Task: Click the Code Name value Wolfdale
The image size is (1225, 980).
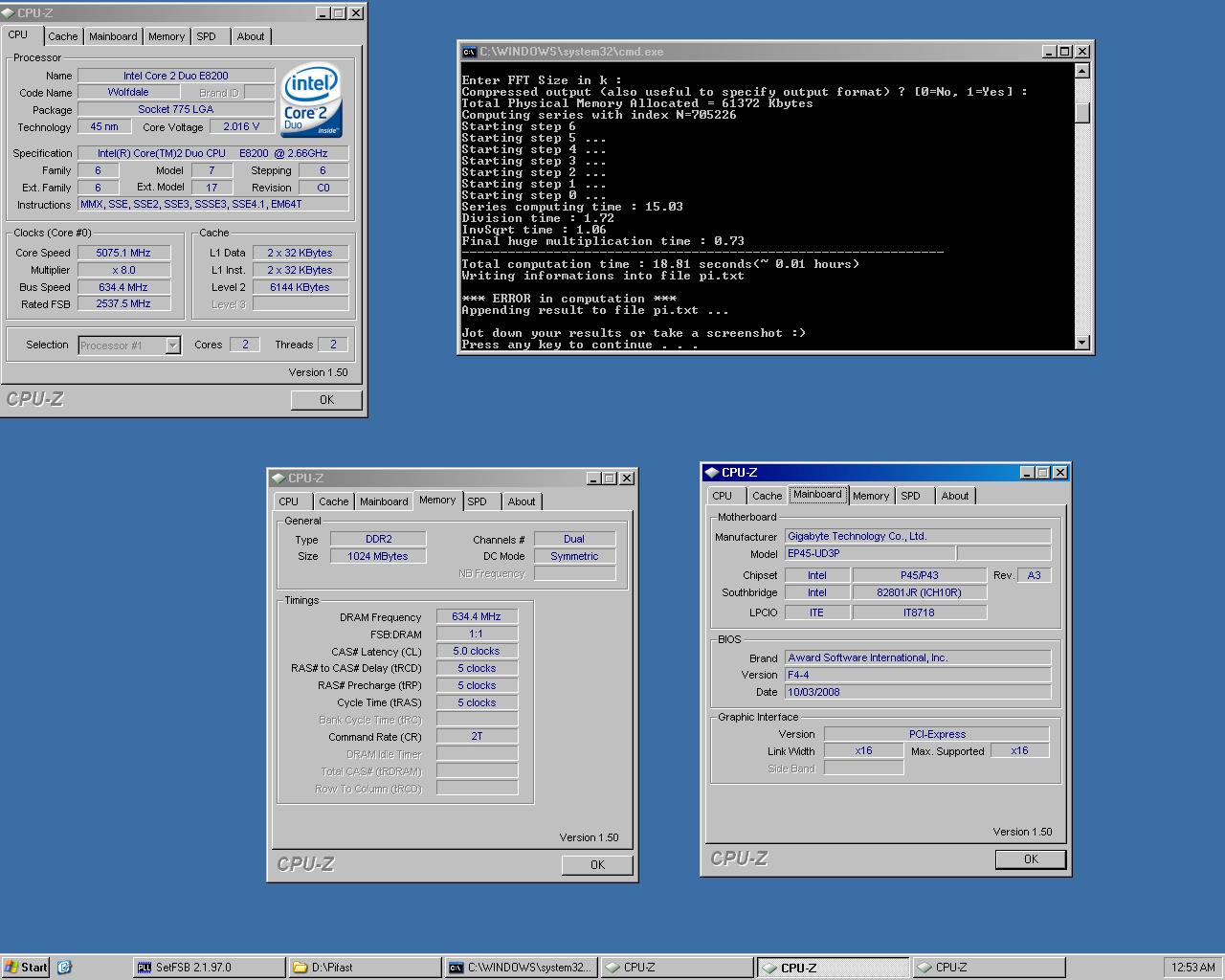Action: [128, 93]
